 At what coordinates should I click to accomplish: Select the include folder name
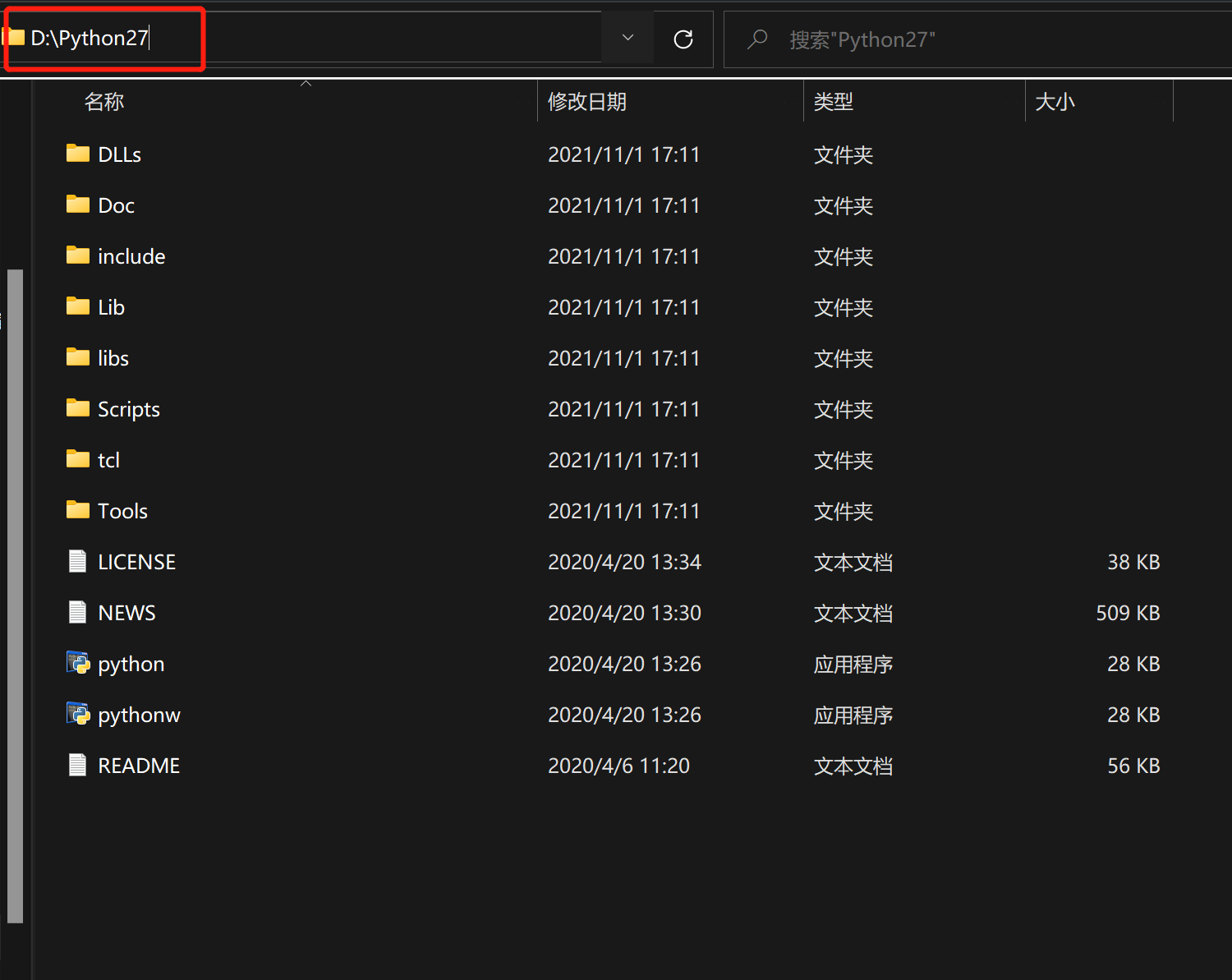click(131, 256)
